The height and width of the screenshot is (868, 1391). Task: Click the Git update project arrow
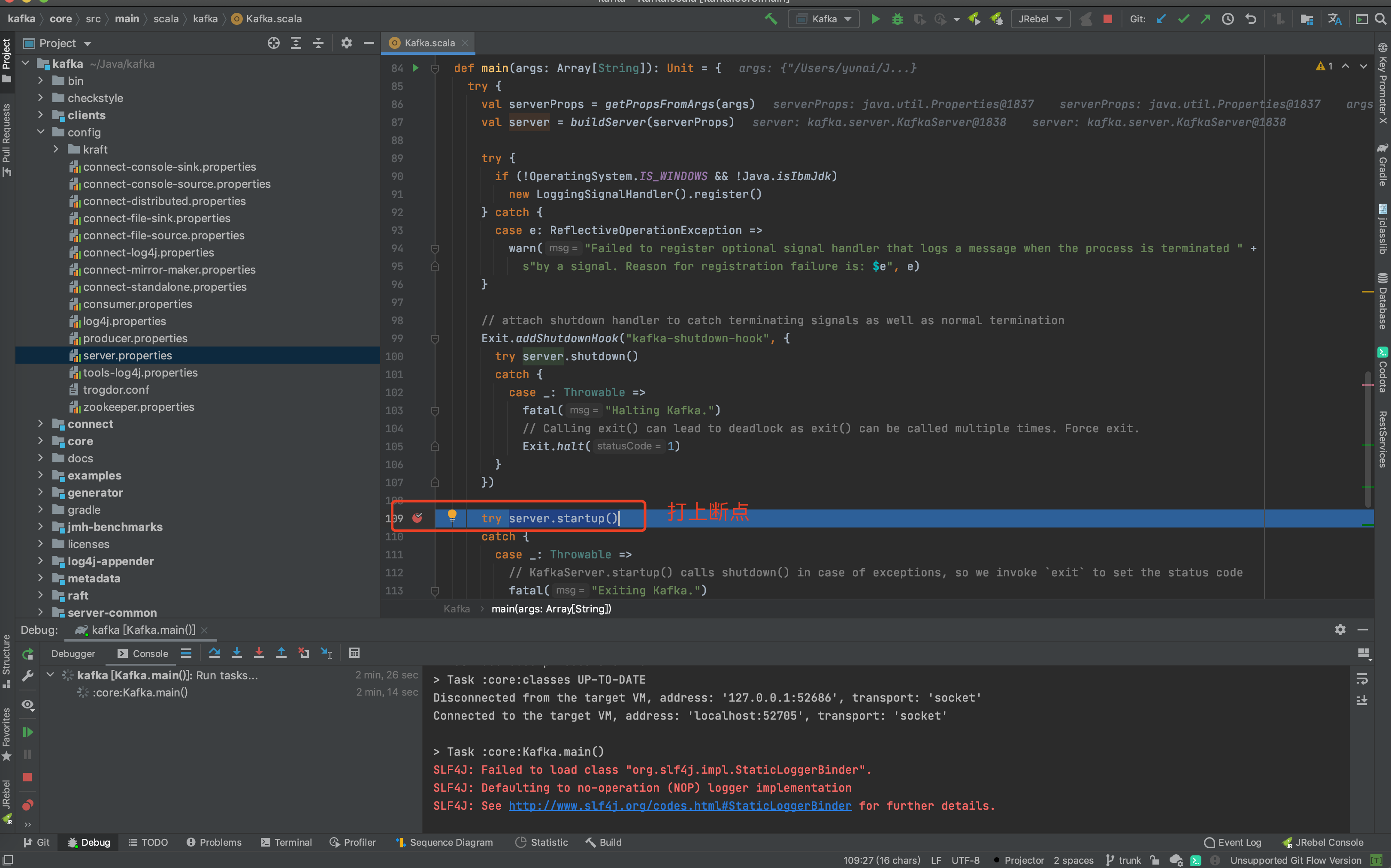coord(1161,19)
